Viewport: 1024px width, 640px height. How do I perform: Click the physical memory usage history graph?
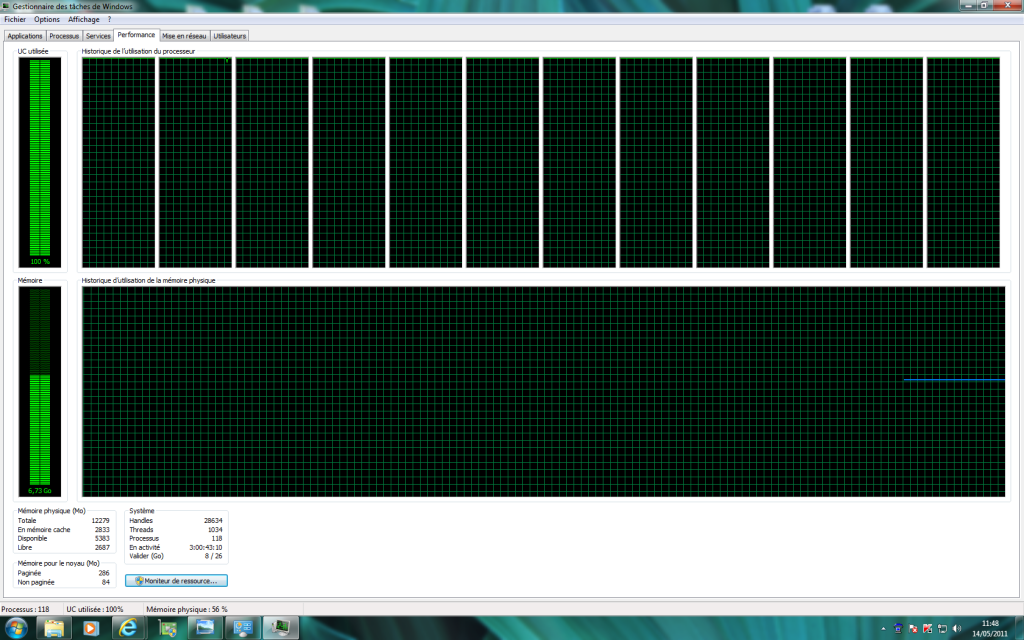tap(543, 392)
